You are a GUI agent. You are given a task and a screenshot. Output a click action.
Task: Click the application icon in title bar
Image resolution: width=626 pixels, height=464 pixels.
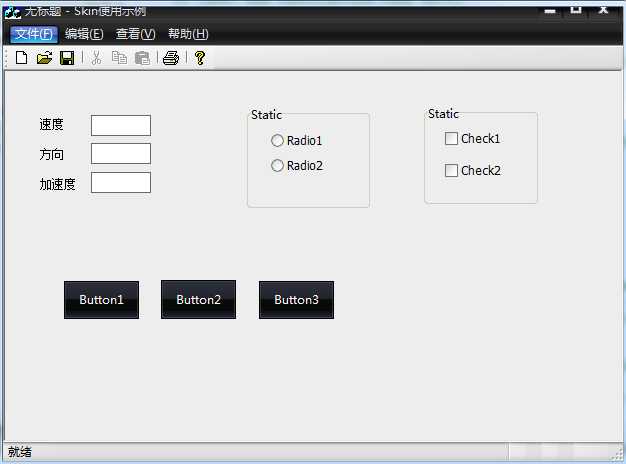point(12,12)
